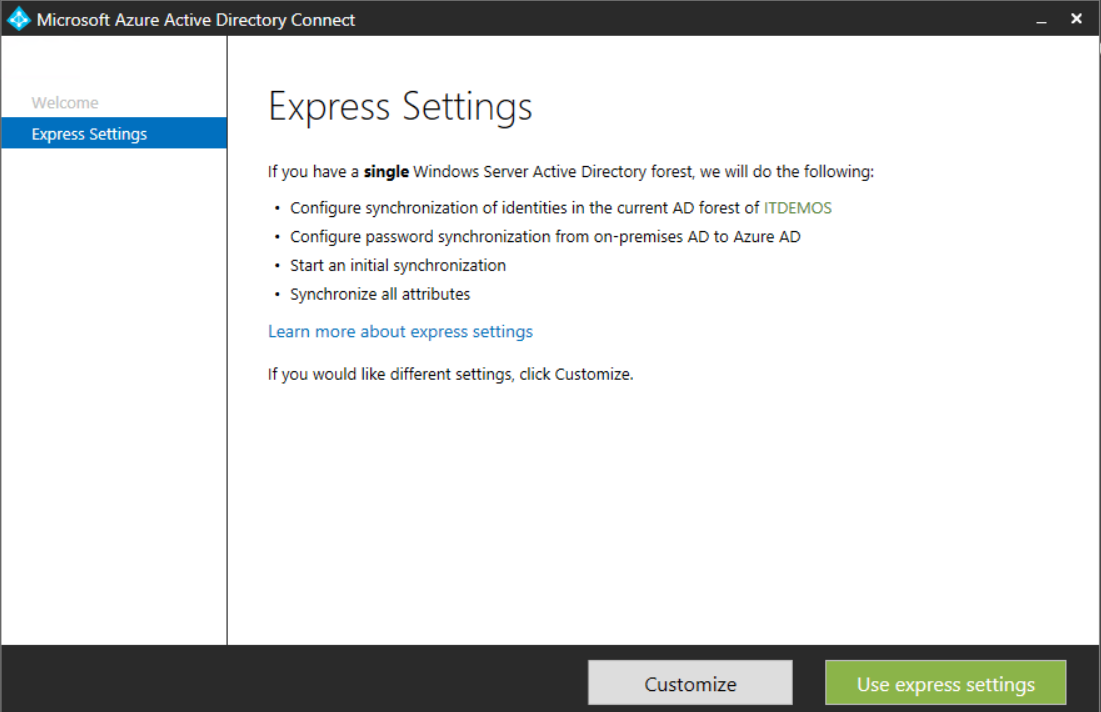The image size is (1101, 712).
Task: Close the Azure AD Connect wizard
Action: click(x=1076, y=18)
